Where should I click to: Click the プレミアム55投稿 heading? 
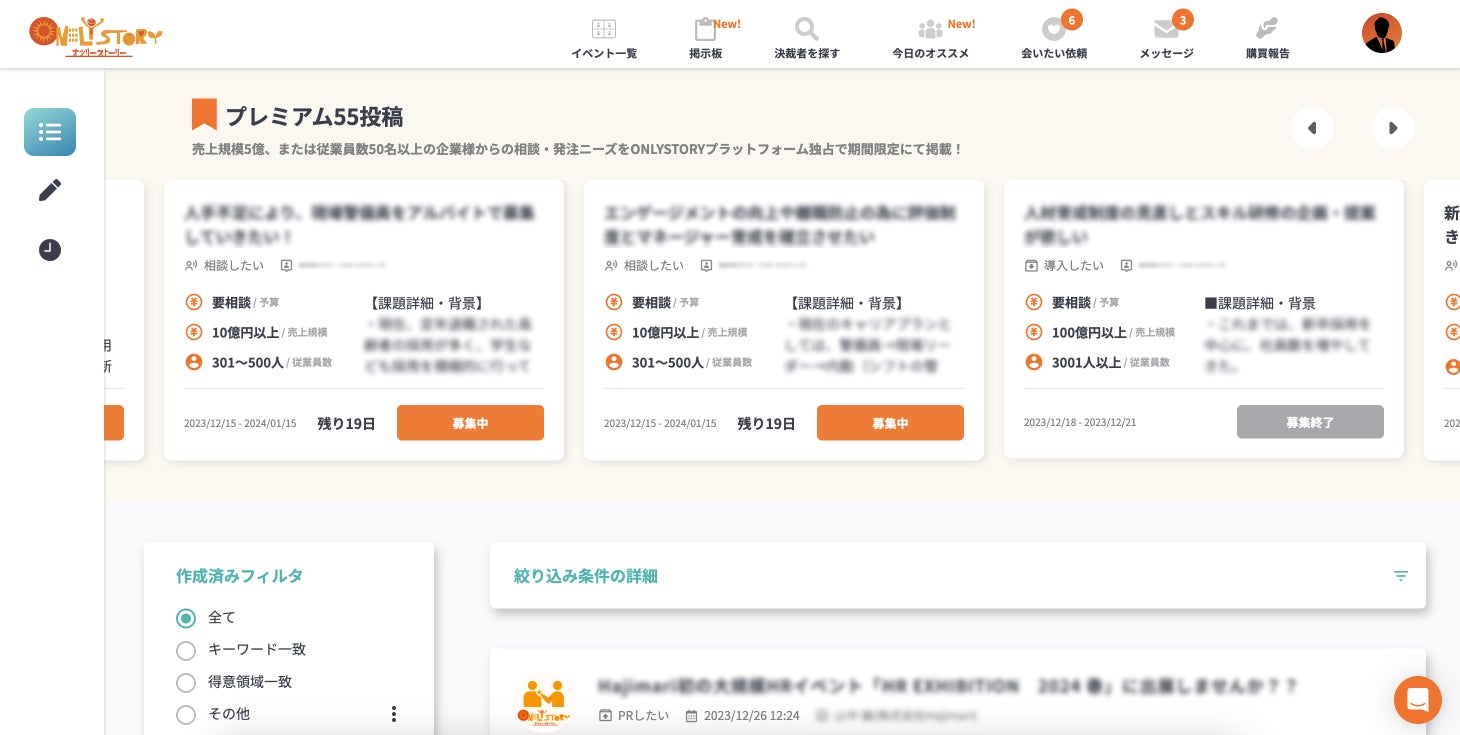pyautogui.click(x=314, y=116)
